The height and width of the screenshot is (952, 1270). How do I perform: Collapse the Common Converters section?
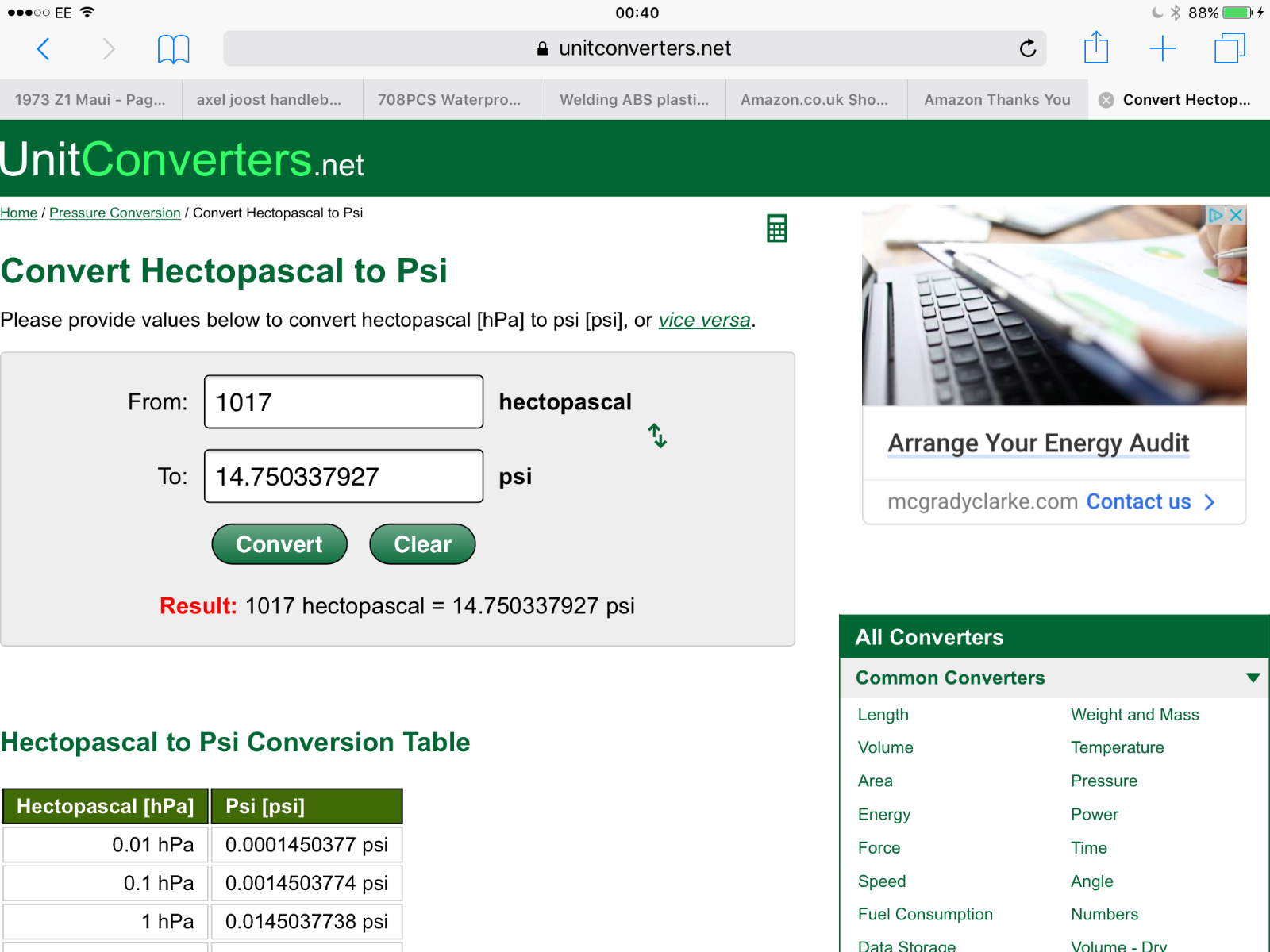coord(1253,678)
